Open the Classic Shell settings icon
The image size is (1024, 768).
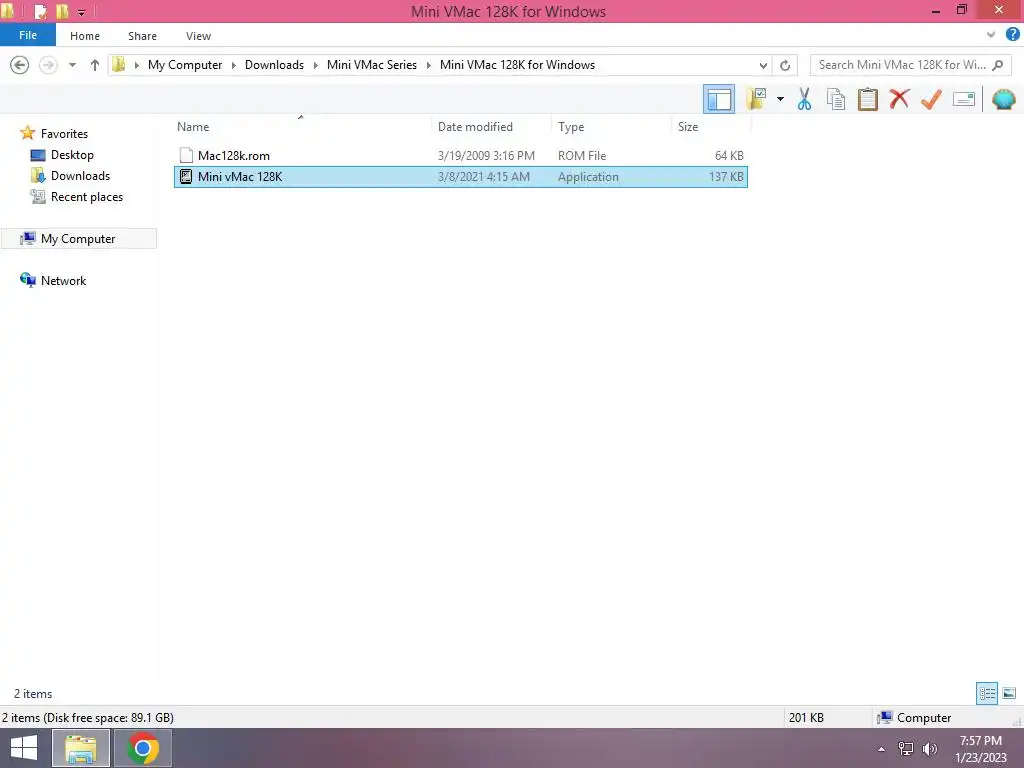(x=1003, y=99)
